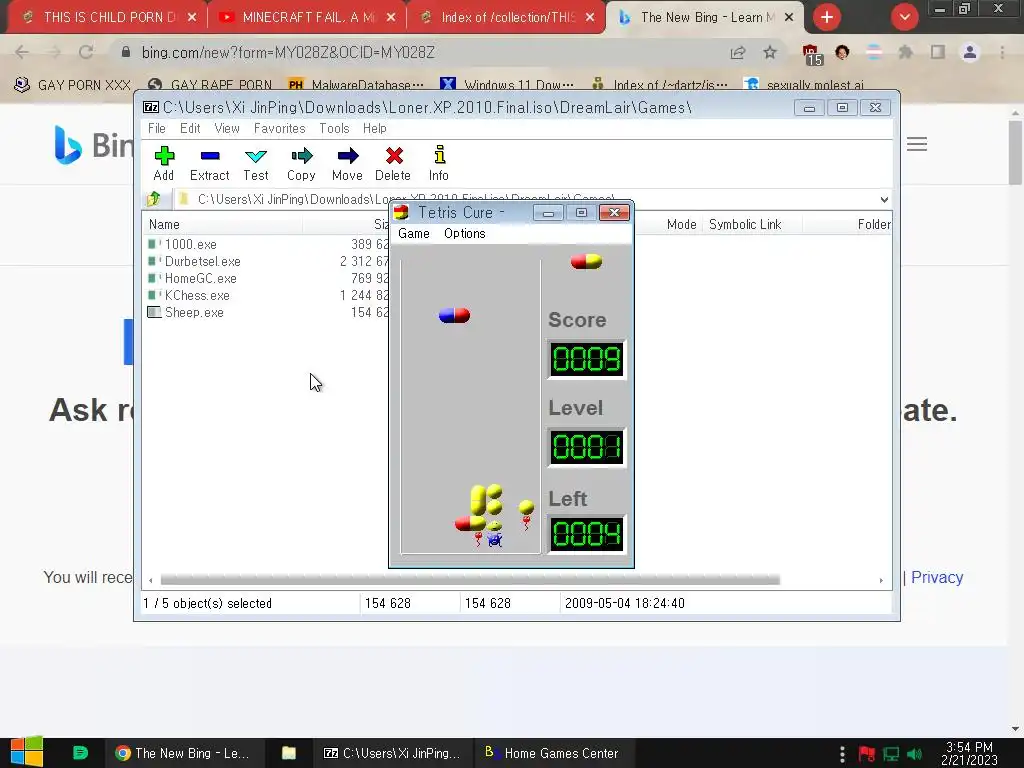This screenshot has width=1024, height=768.
Task: Click Chrome's back arrow
Action: tap(22, 52)
